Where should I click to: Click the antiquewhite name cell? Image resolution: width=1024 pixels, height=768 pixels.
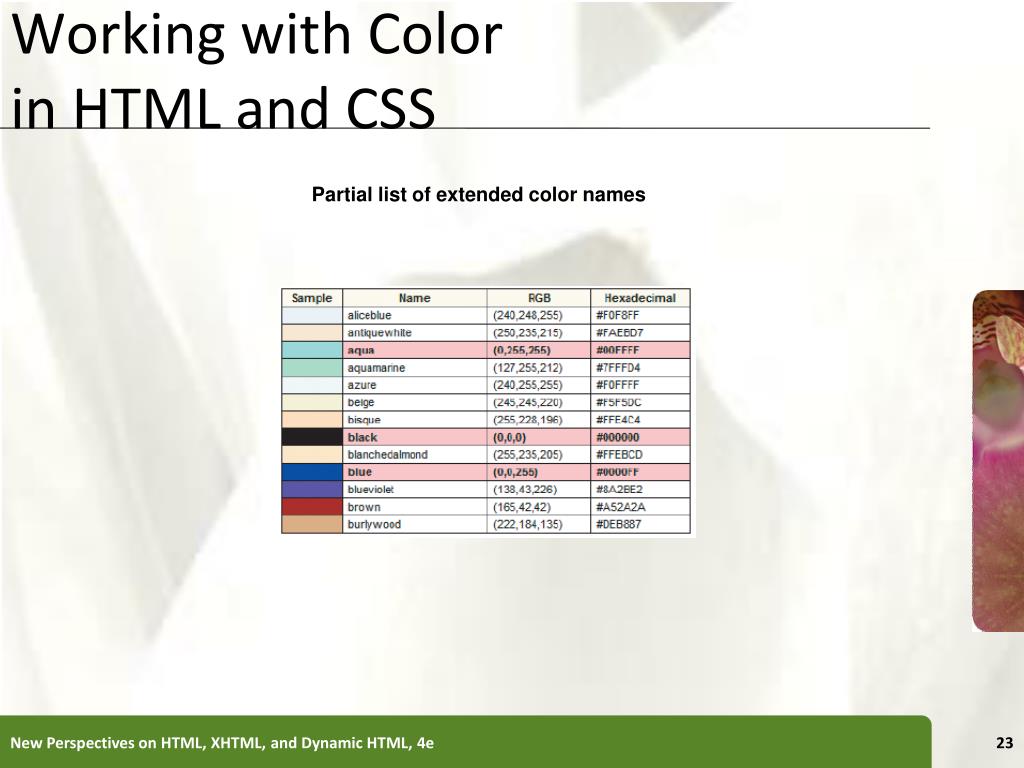(379, 333)
